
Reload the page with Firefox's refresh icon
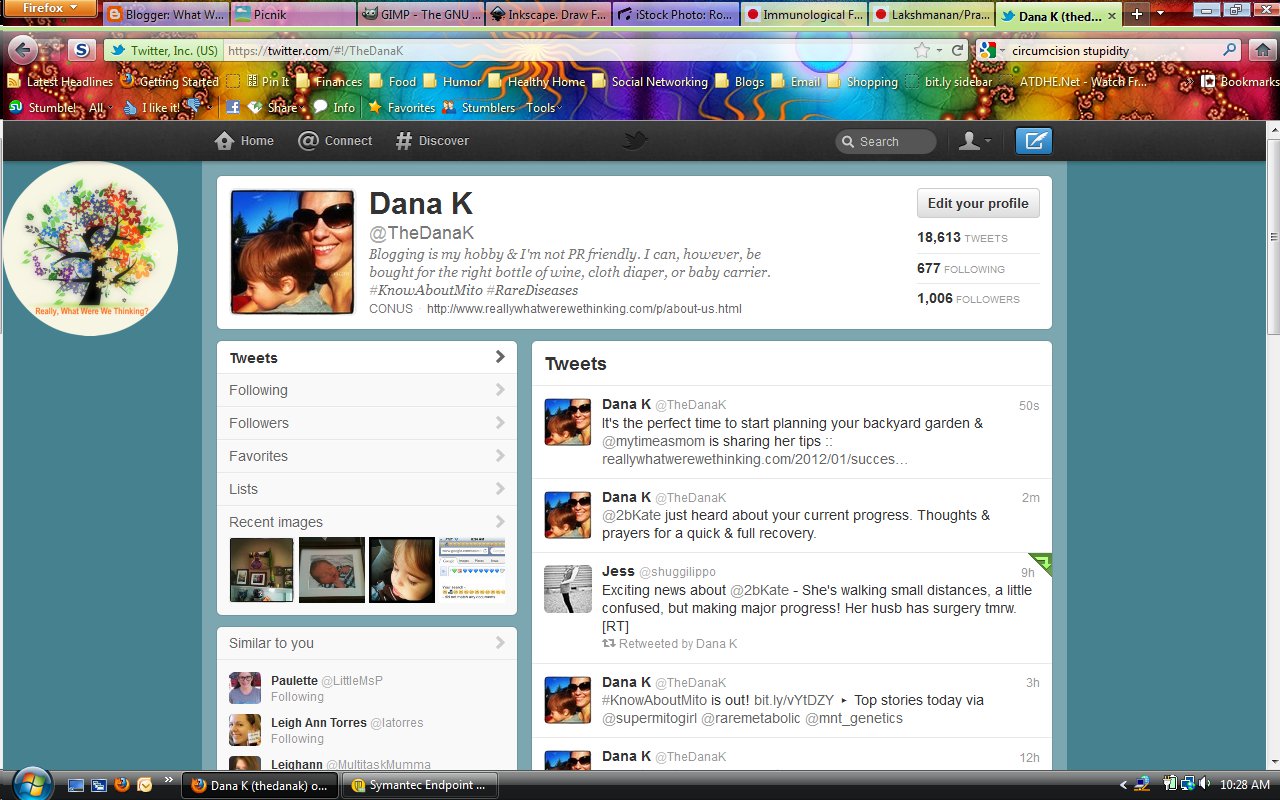[959, 48]
